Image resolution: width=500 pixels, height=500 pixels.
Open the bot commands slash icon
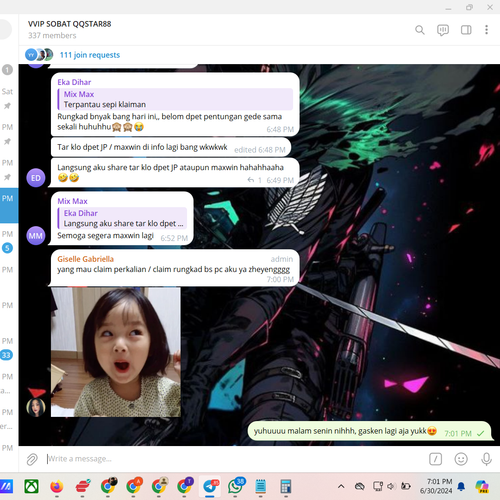pyautogui.click(x=435, y=459)
